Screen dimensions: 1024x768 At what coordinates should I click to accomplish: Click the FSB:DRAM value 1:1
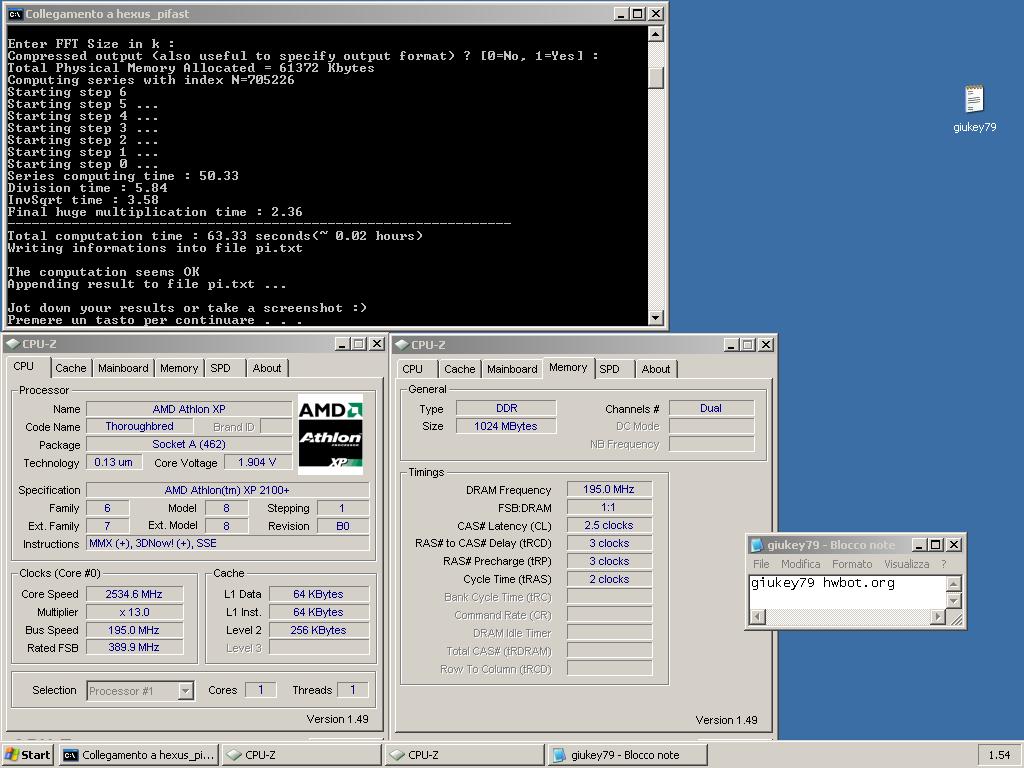(609, 507)
